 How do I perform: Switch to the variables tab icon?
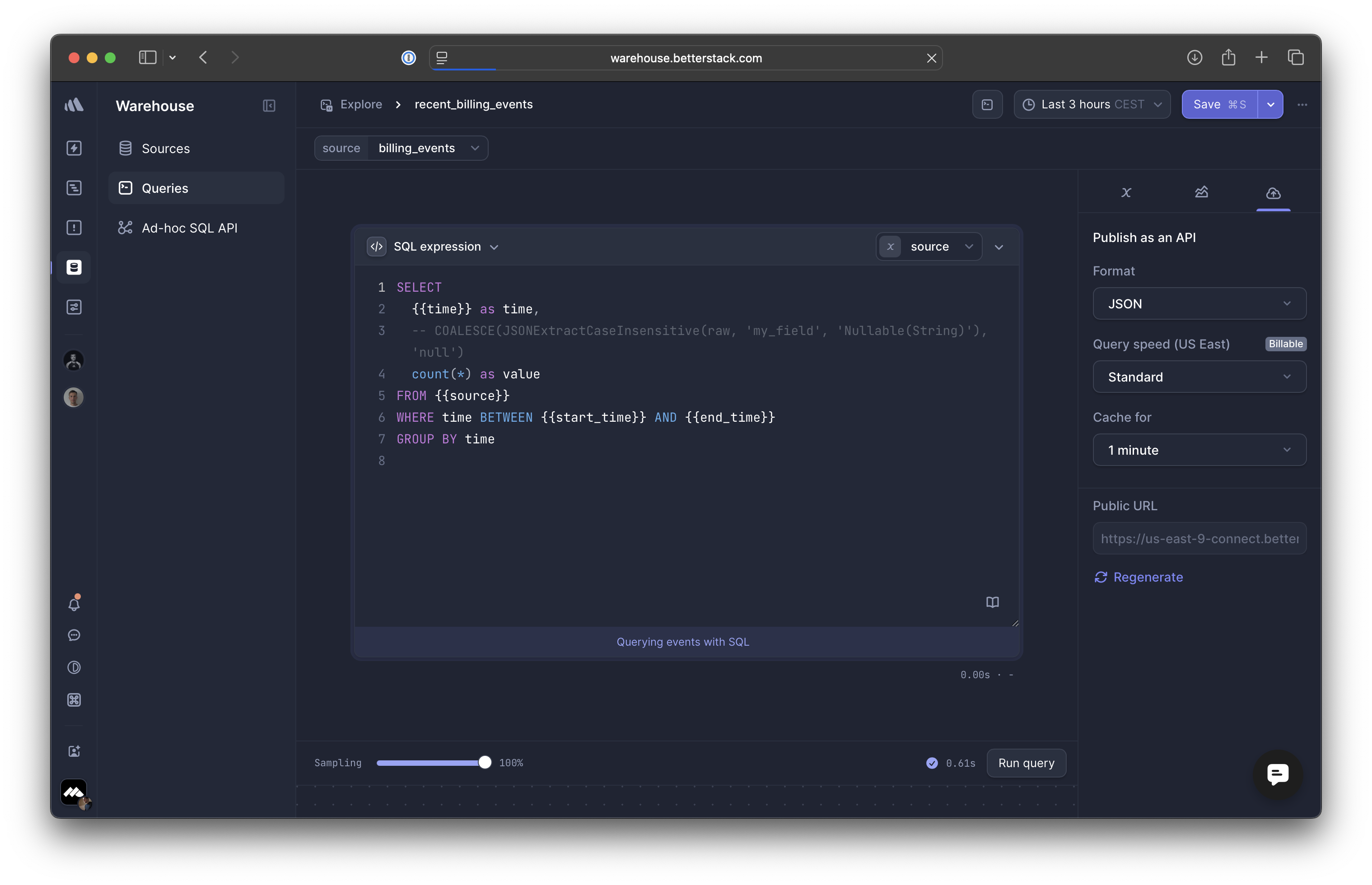[x=1126, y=192]
